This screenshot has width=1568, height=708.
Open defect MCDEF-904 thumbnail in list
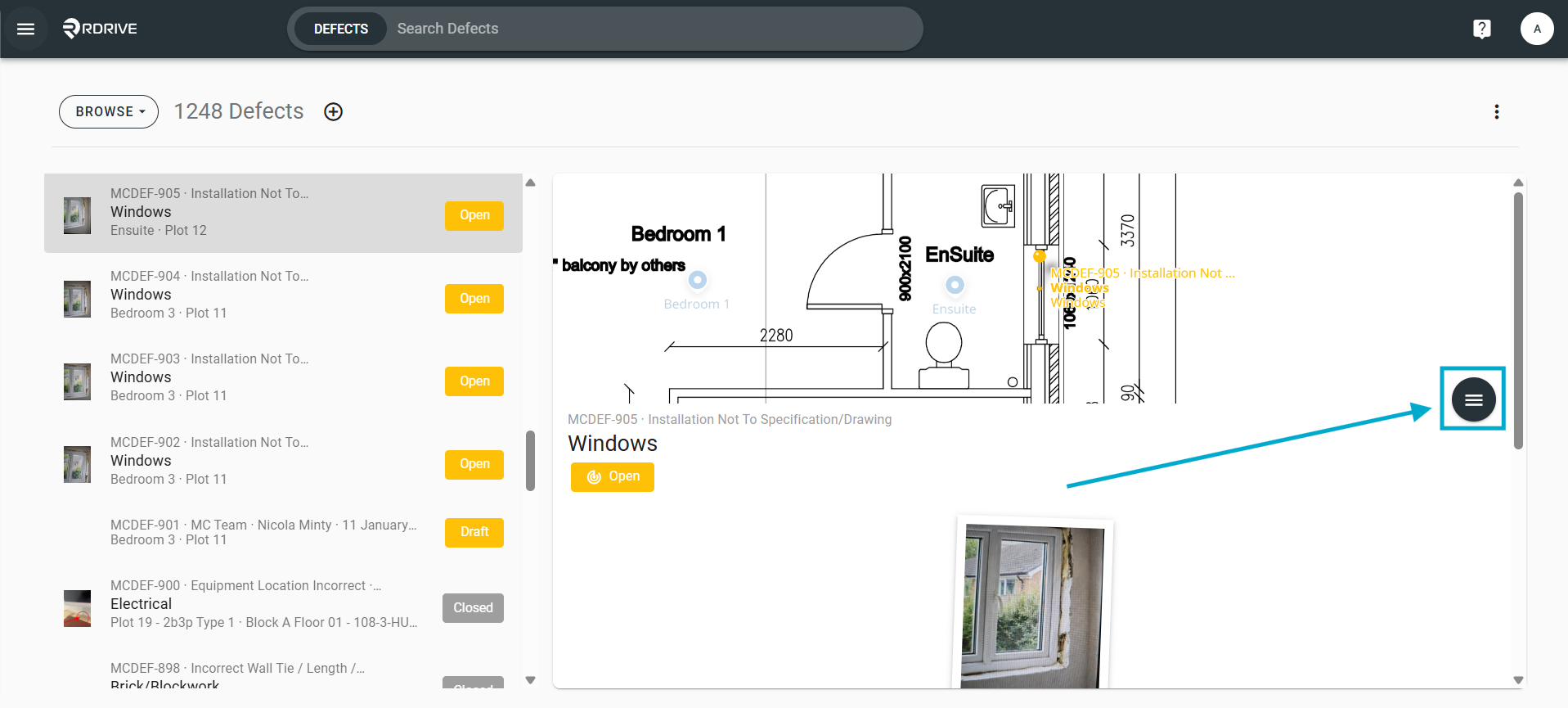78,299
